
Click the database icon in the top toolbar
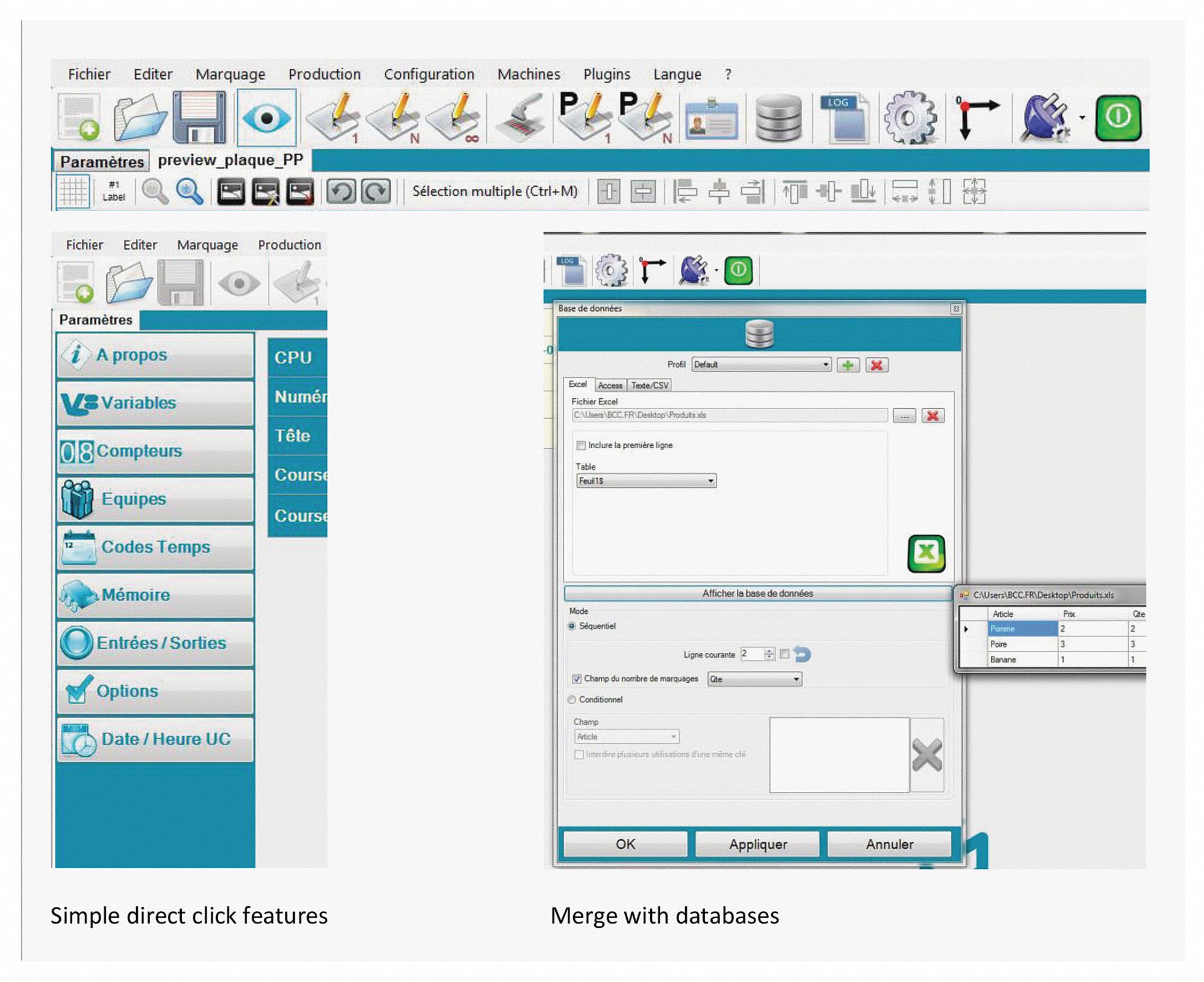tap(778, 118)
